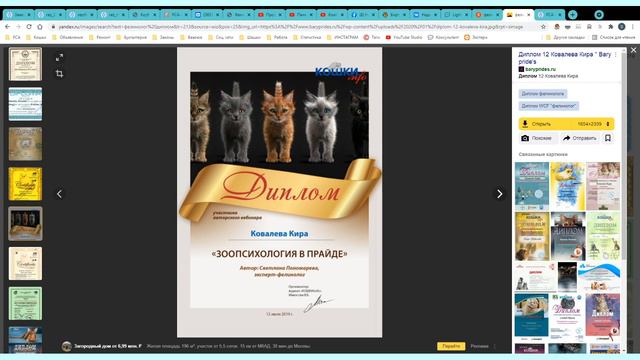This screenshot has height=360, width=640.
Task: Open the YouTube Studio bookmark
Action: coord(404,37)
